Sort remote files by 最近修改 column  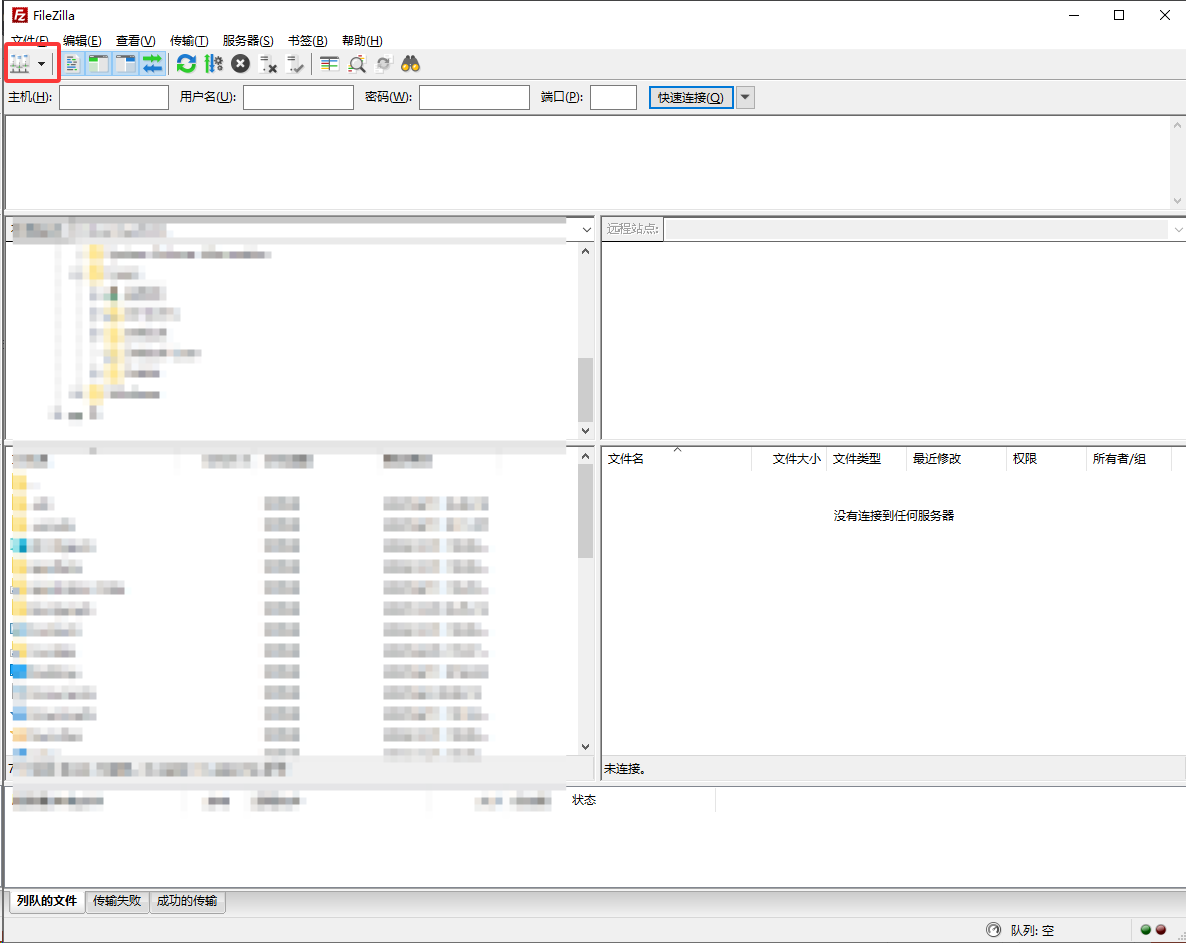(957, 459)
